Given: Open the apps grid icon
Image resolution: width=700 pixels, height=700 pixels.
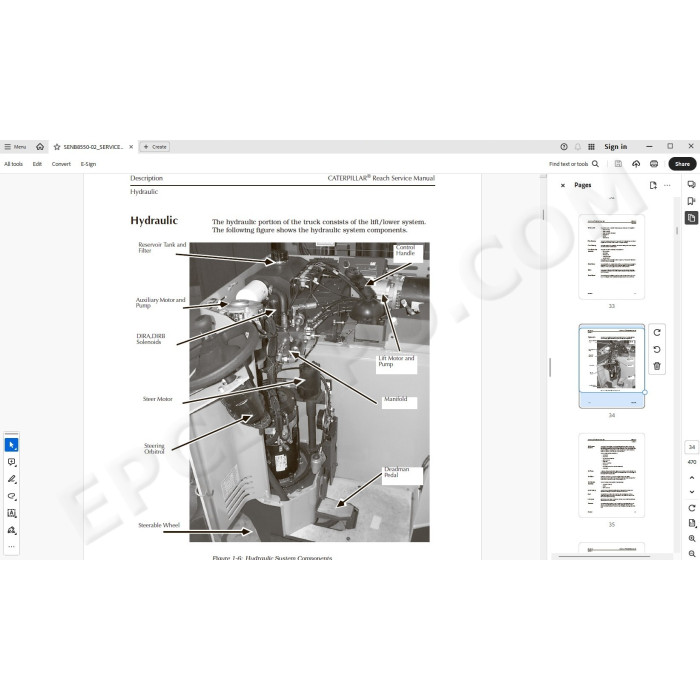Looking at the screenshot, I should 591,146.
